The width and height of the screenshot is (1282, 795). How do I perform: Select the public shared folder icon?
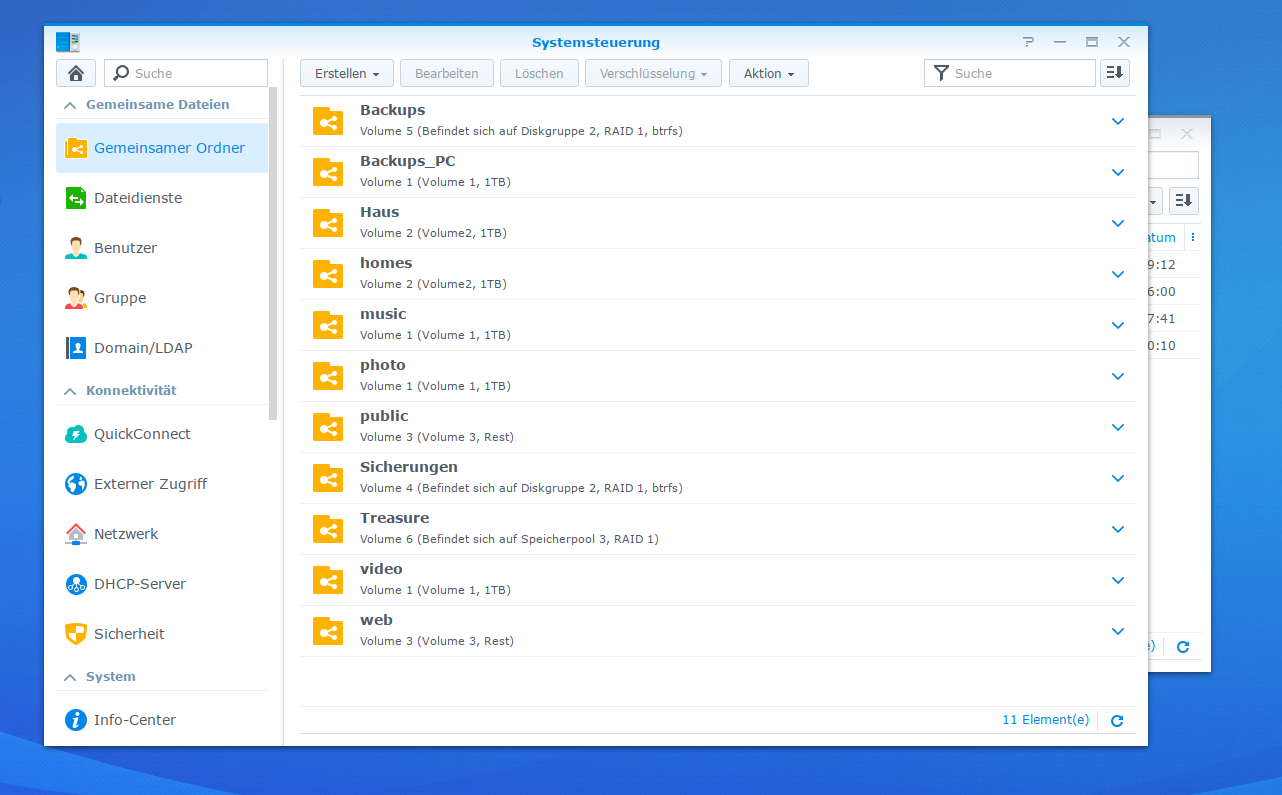(328, 427)
